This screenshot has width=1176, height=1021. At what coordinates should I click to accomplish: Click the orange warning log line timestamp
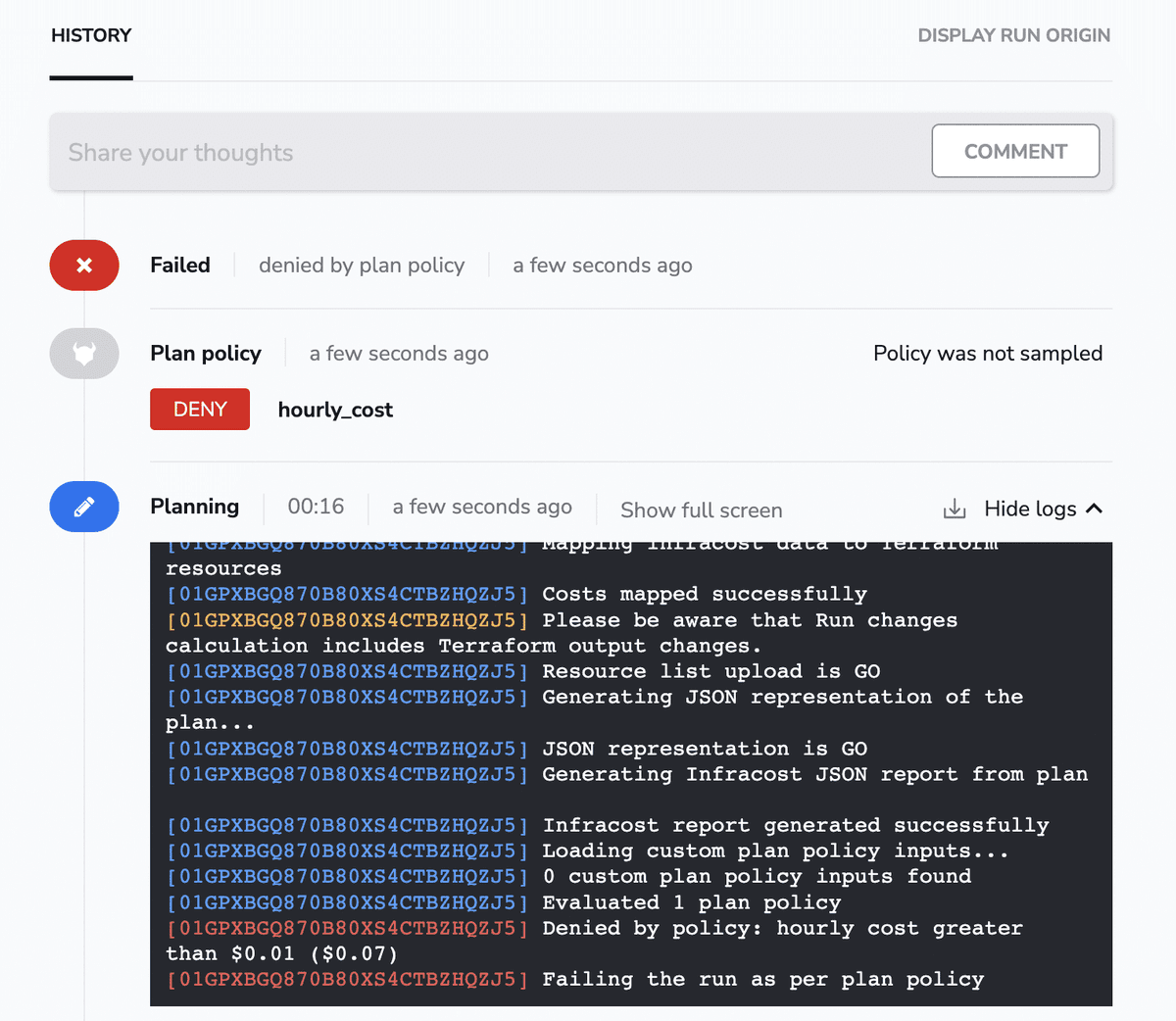345,619
